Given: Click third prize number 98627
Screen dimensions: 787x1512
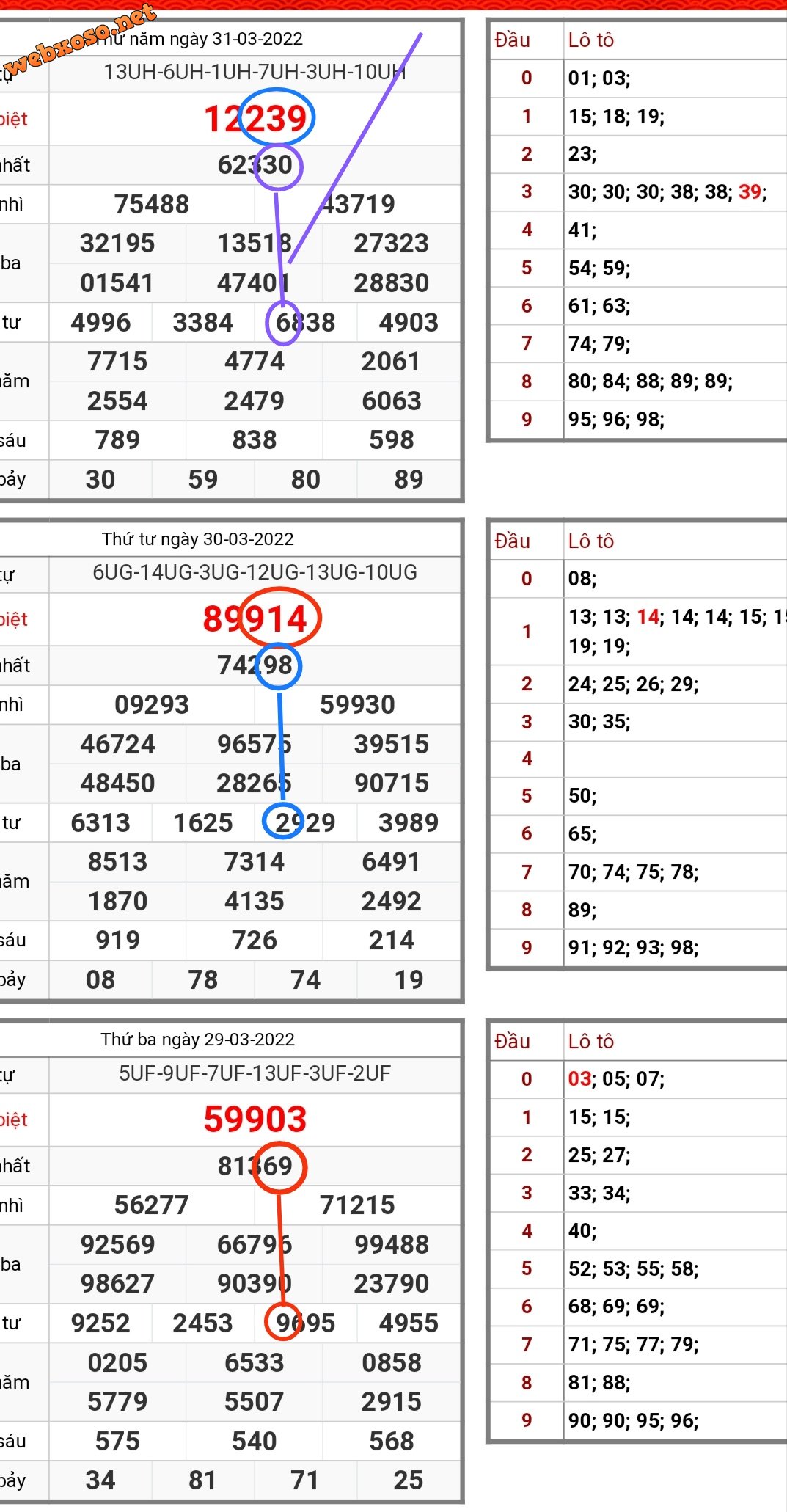Looking at the screenshot, I should pos(117,1283).
